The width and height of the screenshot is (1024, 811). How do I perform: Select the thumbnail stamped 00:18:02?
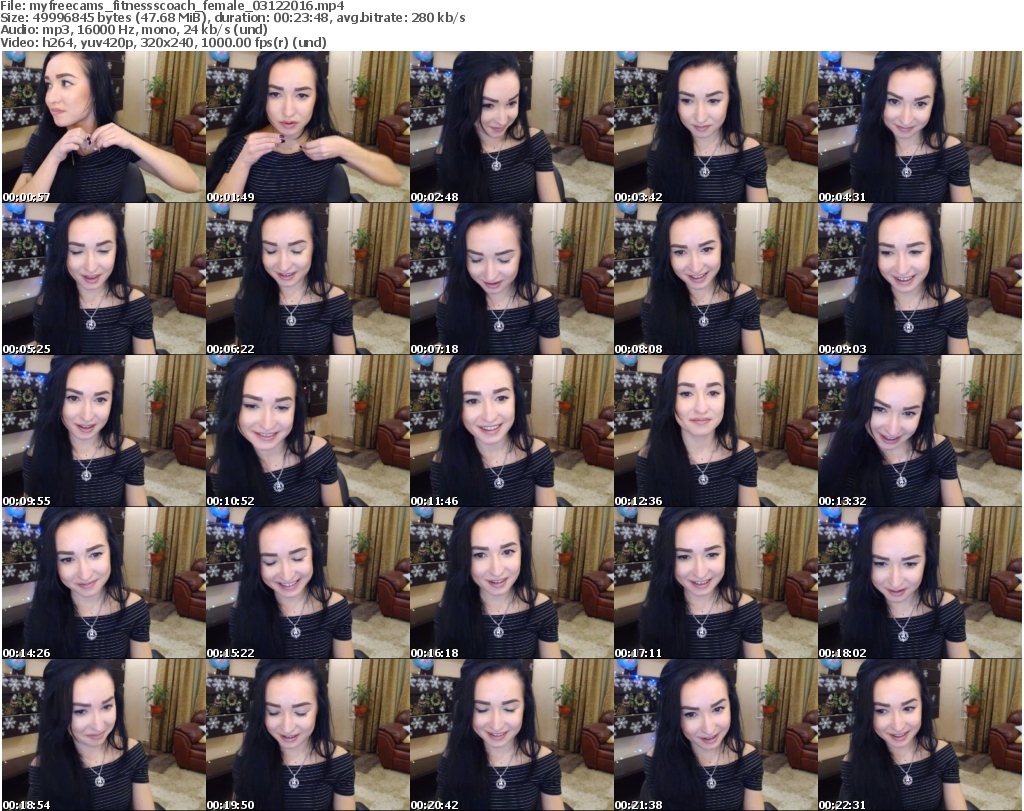(x=920, y=583)
